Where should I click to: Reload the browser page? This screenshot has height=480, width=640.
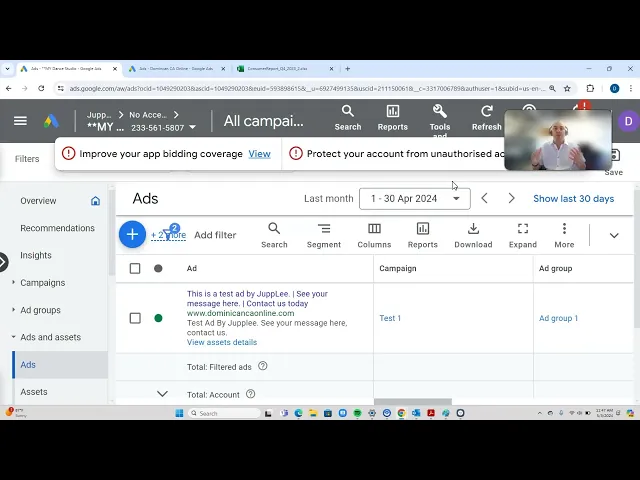click(41, 88)
